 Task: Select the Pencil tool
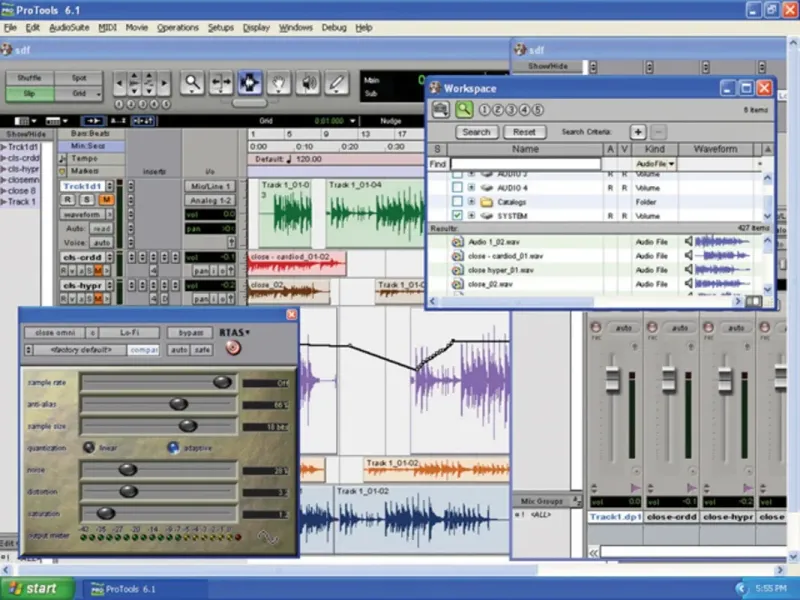[x=337, y=82]
